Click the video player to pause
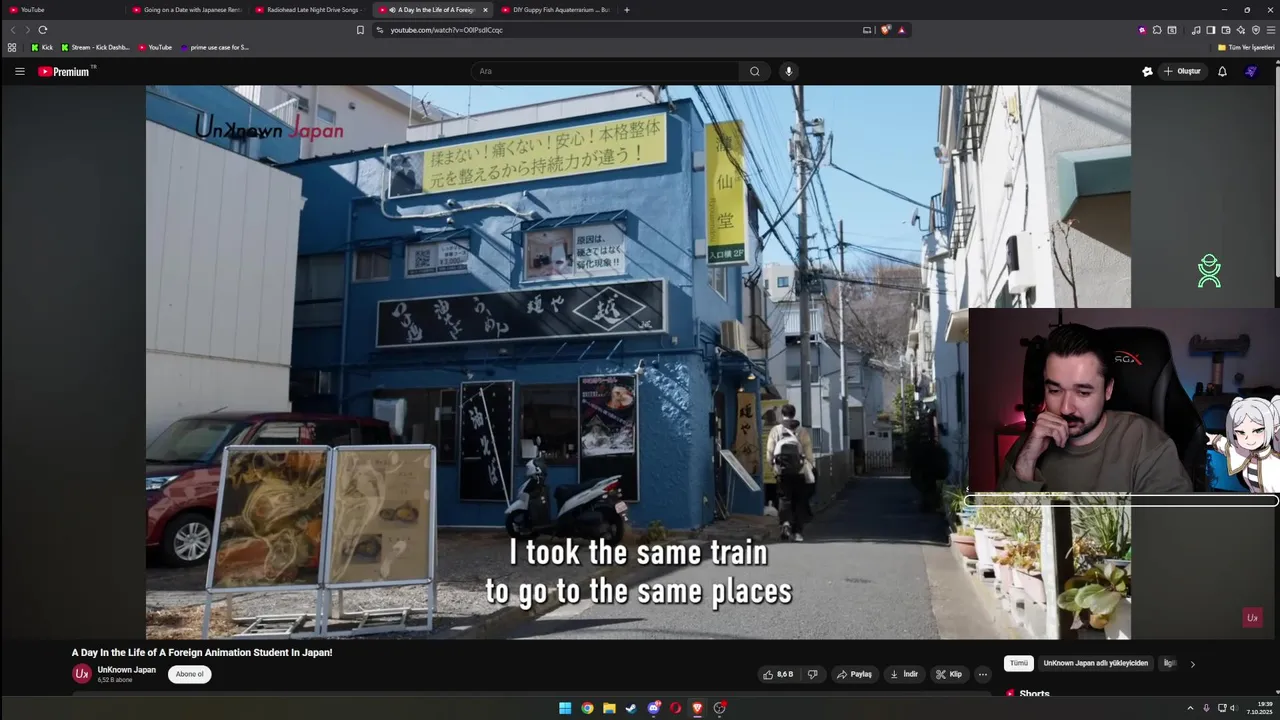Viewport: 1280px width, 720px height. (638, 362)
